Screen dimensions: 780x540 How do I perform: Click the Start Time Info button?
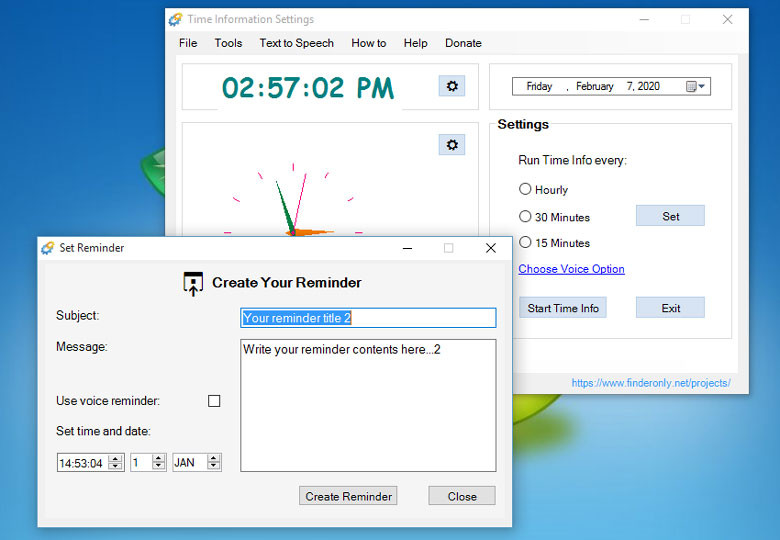pos(563,308)
